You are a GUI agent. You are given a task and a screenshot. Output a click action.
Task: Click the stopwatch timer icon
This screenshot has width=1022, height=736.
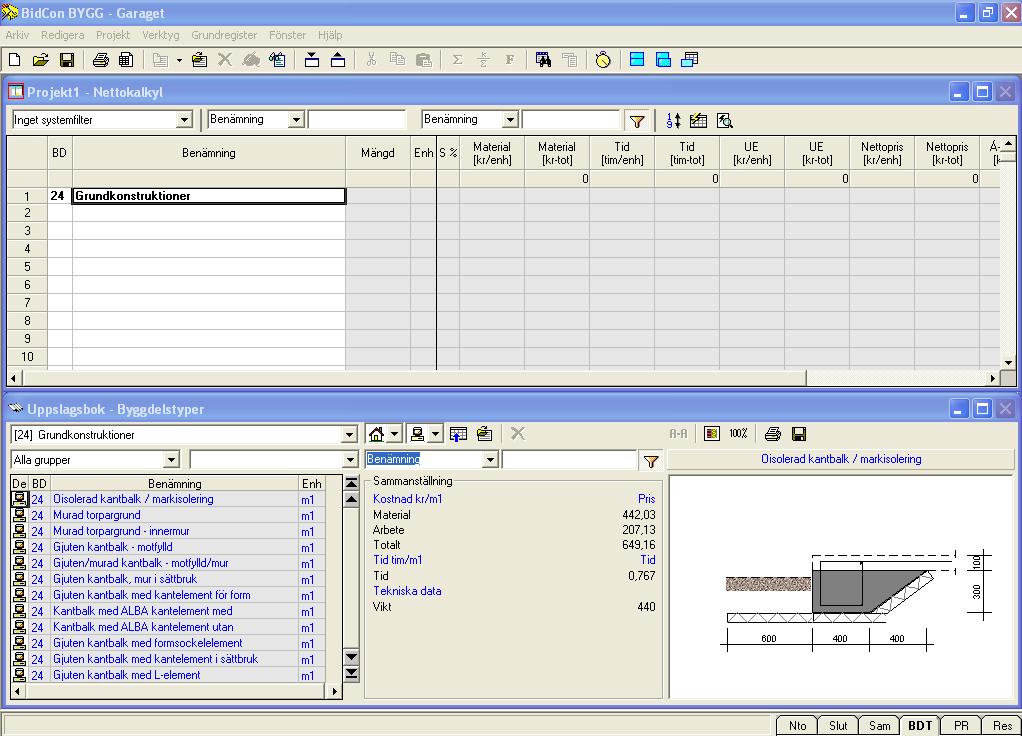pos(603,60)
